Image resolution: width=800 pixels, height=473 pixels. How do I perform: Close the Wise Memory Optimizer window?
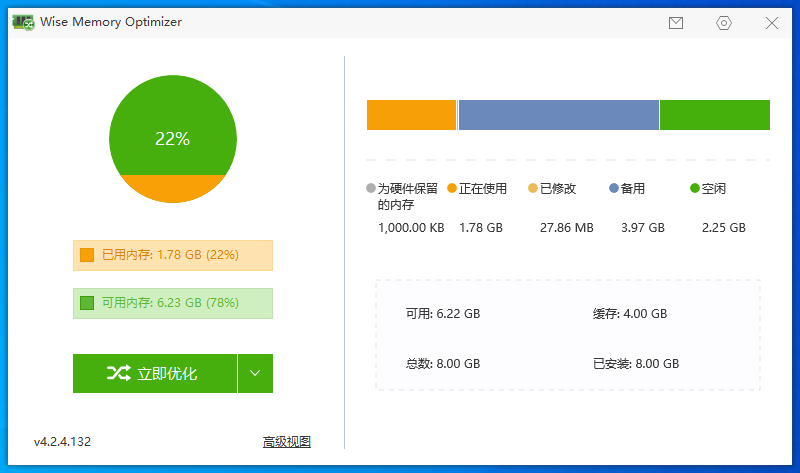771,23
